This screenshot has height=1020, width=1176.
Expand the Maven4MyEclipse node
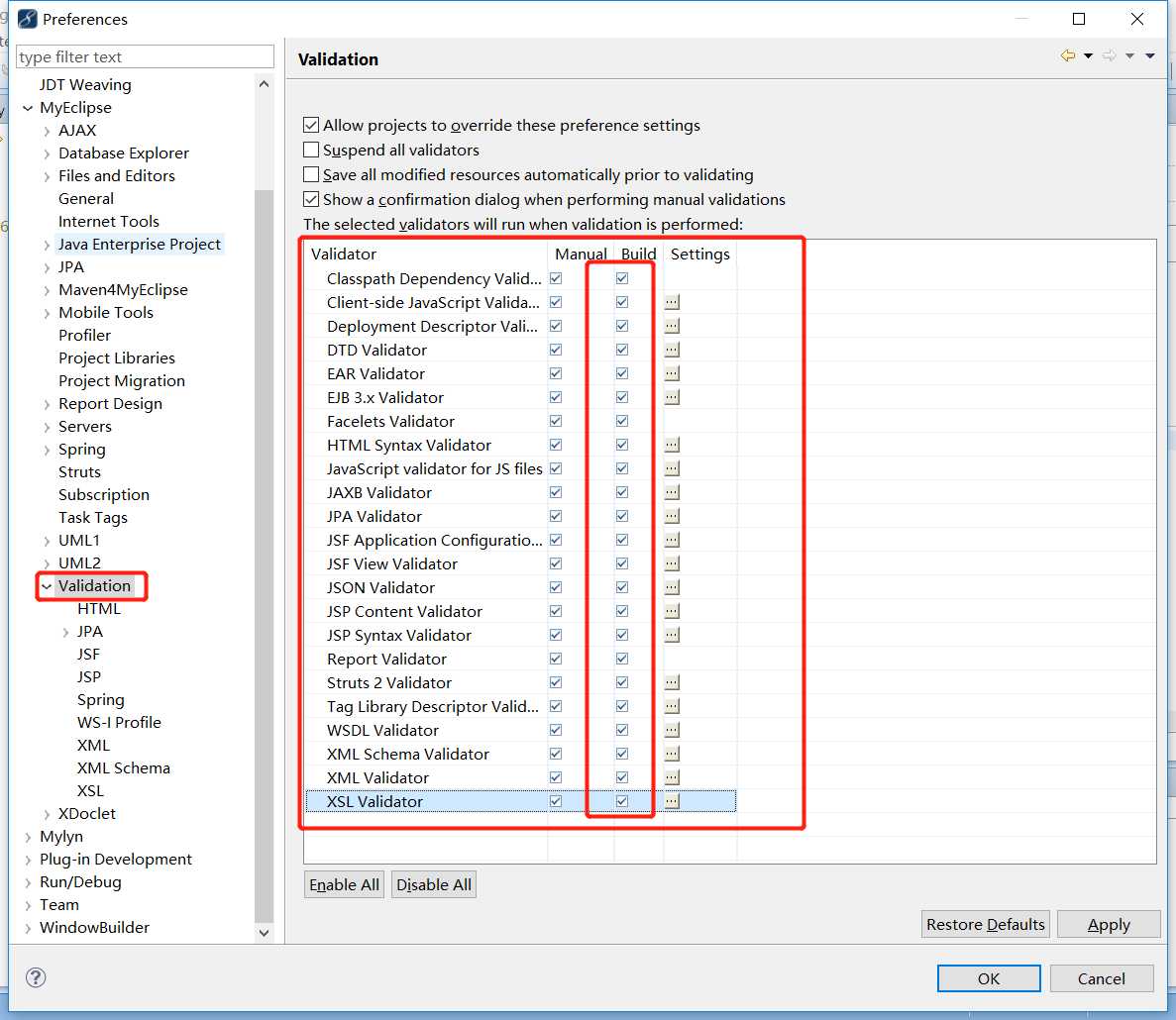point(47,291)
